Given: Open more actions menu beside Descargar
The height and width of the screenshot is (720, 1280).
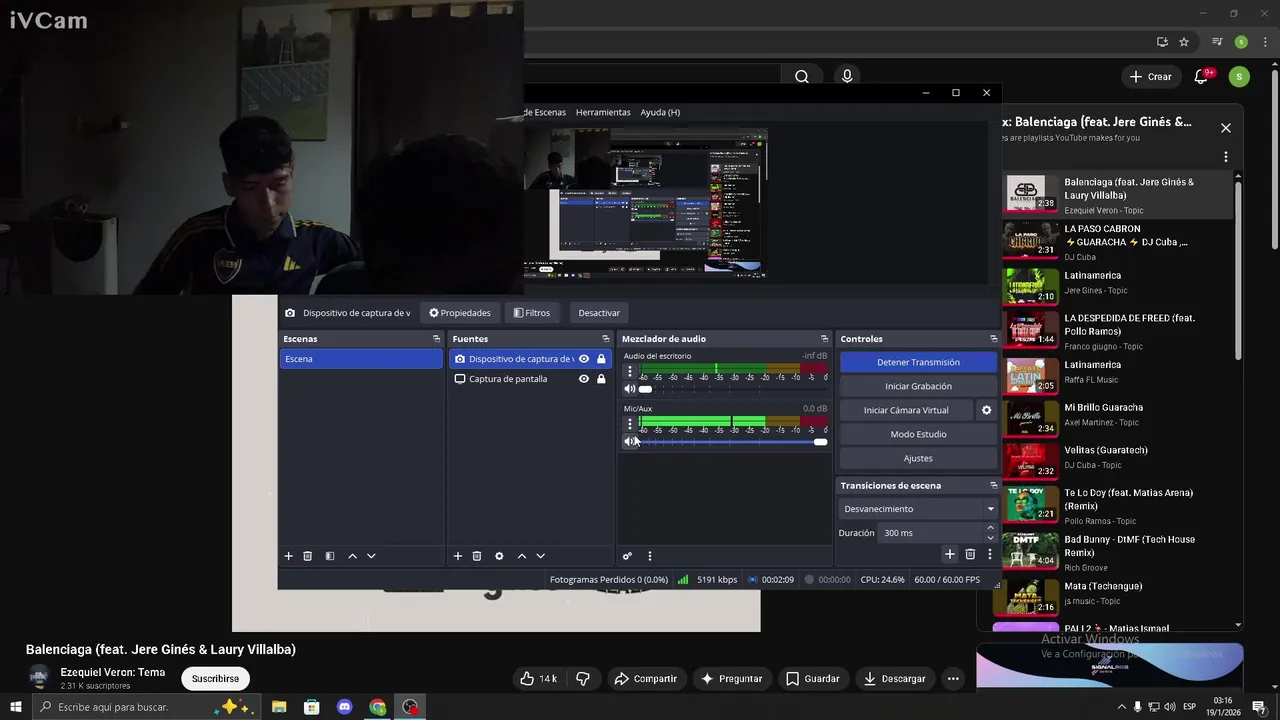Looking at the screenshot, I should 953,678.
